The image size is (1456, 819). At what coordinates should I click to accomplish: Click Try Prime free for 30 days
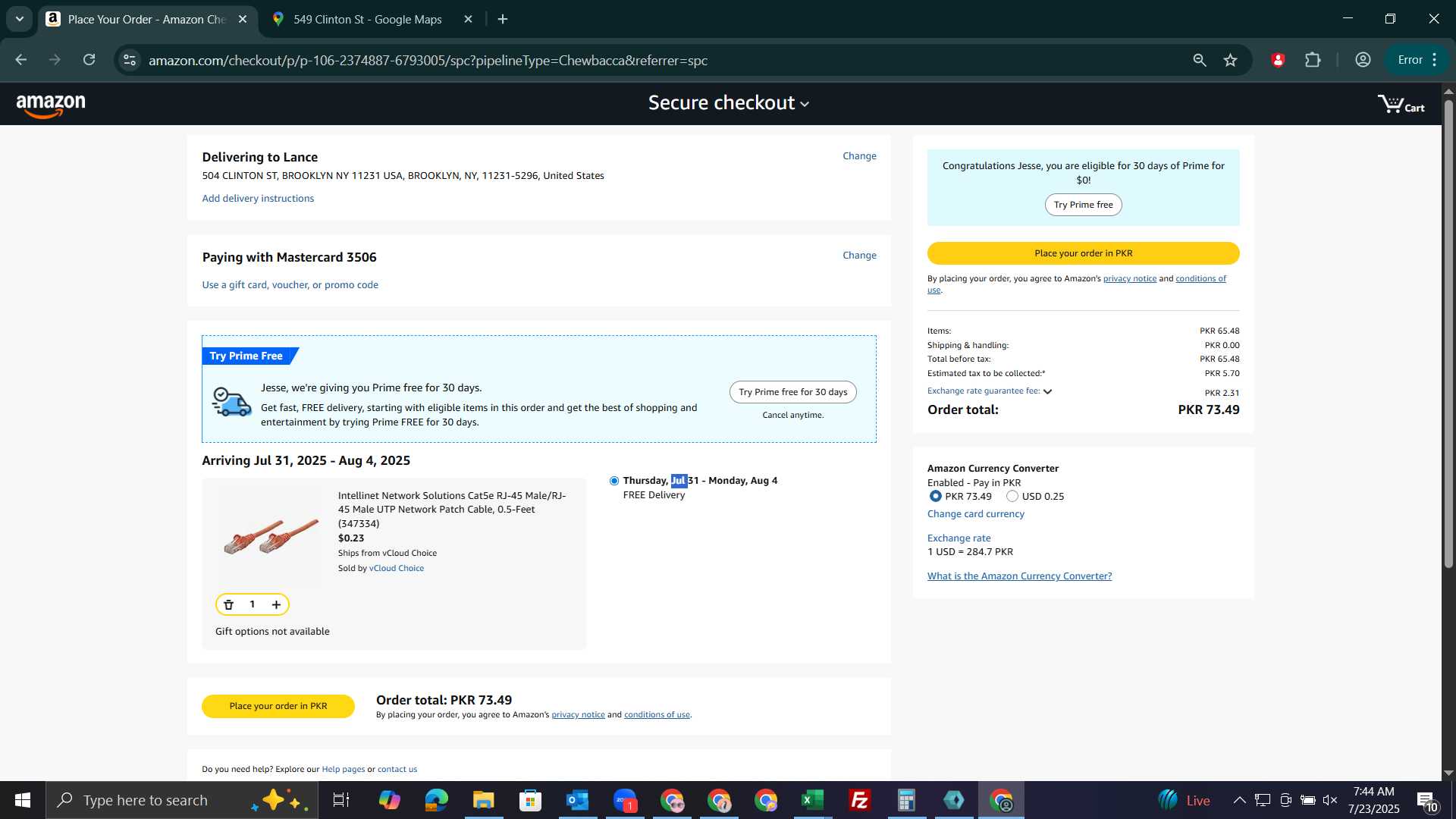point(792,392)
